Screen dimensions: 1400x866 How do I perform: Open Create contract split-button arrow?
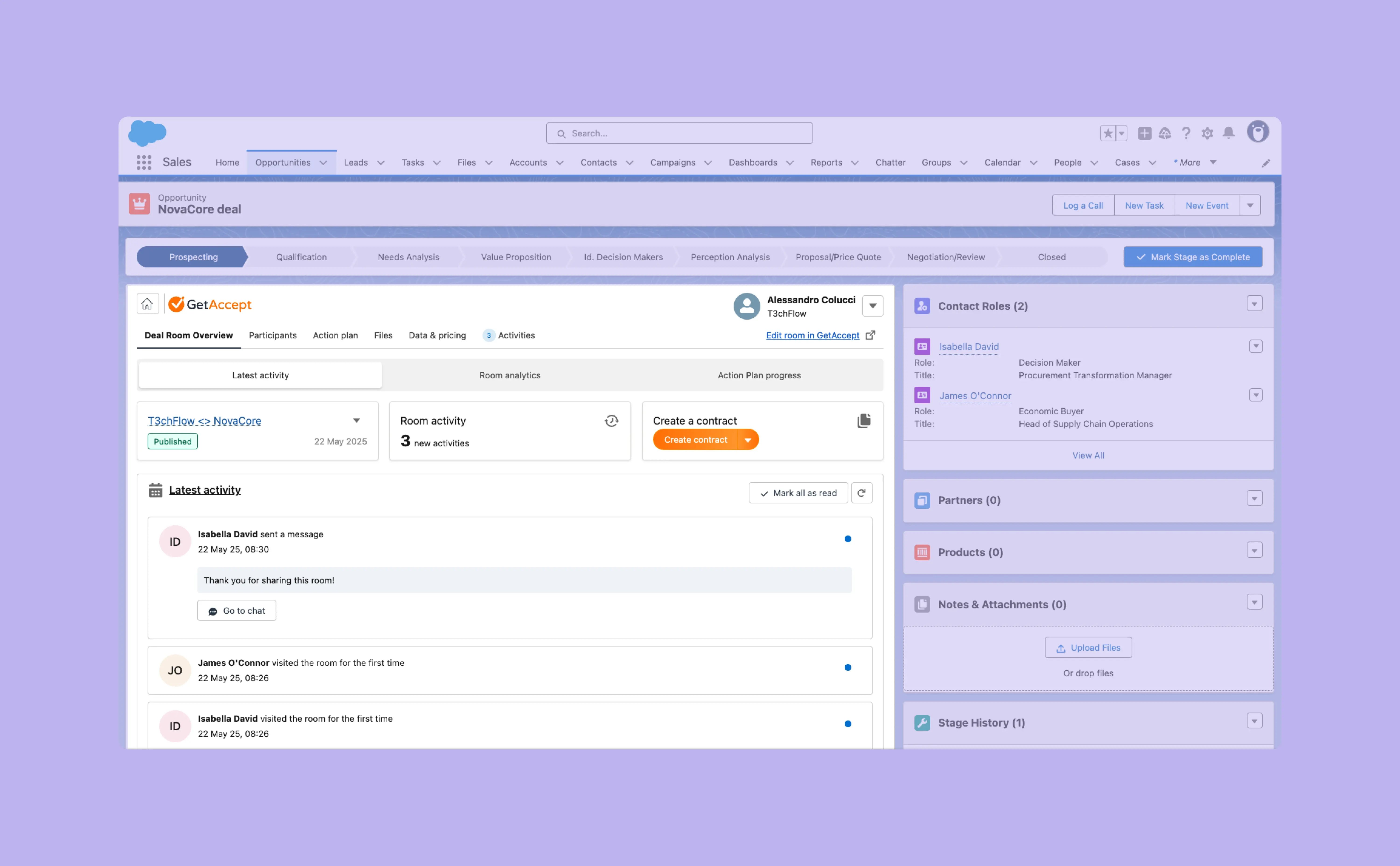[748, 440]
